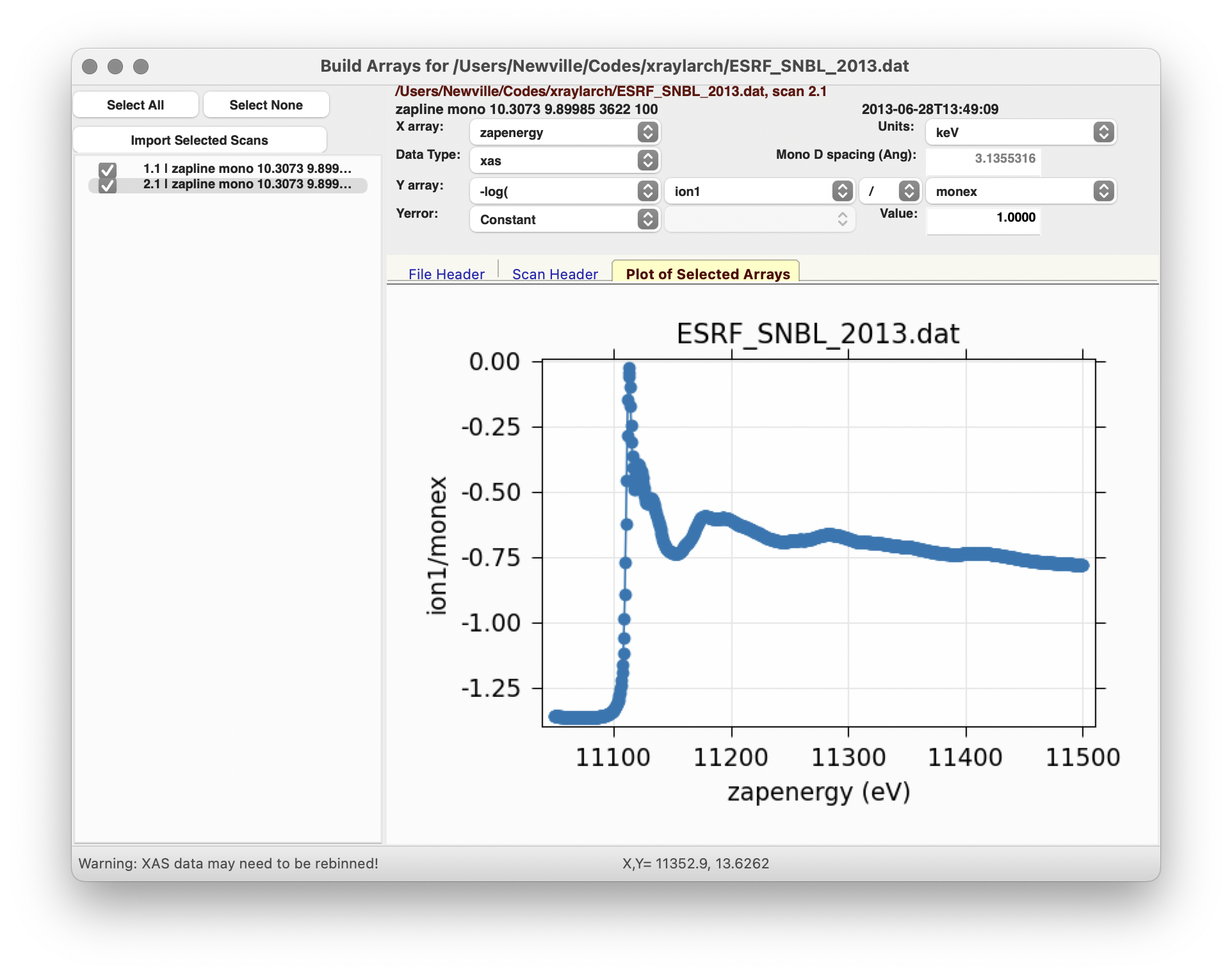Image resolution: width=1232 pixels, height=976 pixels.
Task: Click the ion1 array selector arrow icon
Action: pos(842,191)
